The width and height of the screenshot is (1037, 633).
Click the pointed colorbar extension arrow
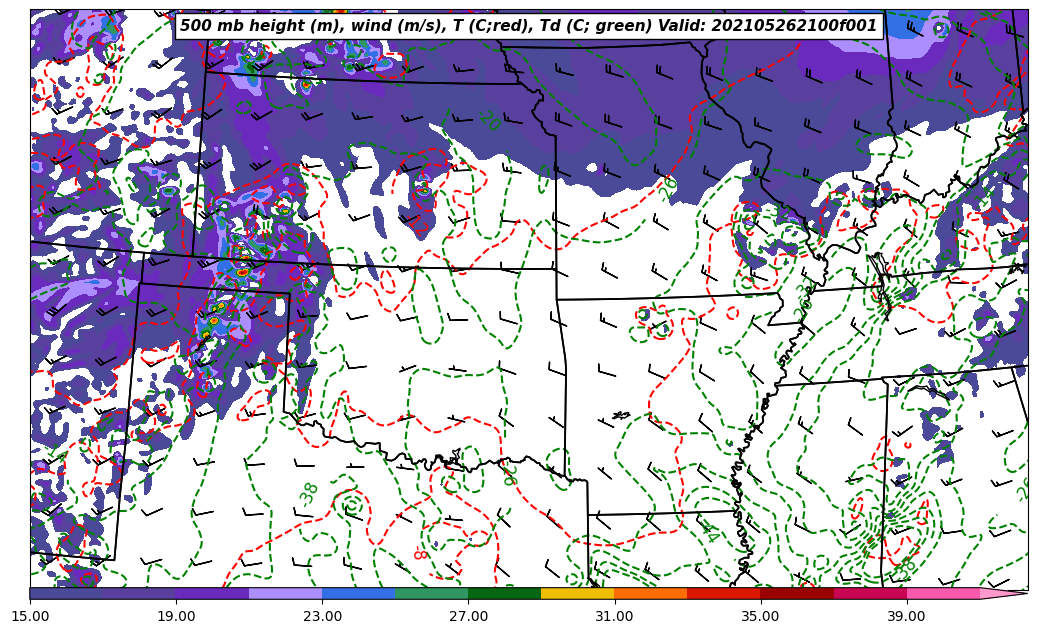click(1004, 593)
